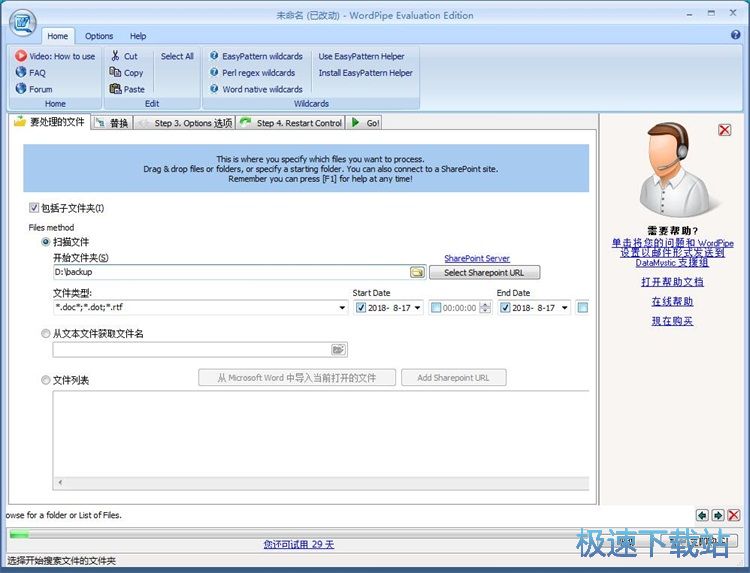750x573 pixels.
Task: Open FAQ globe icon in Home group
Action: click(21, 72)
